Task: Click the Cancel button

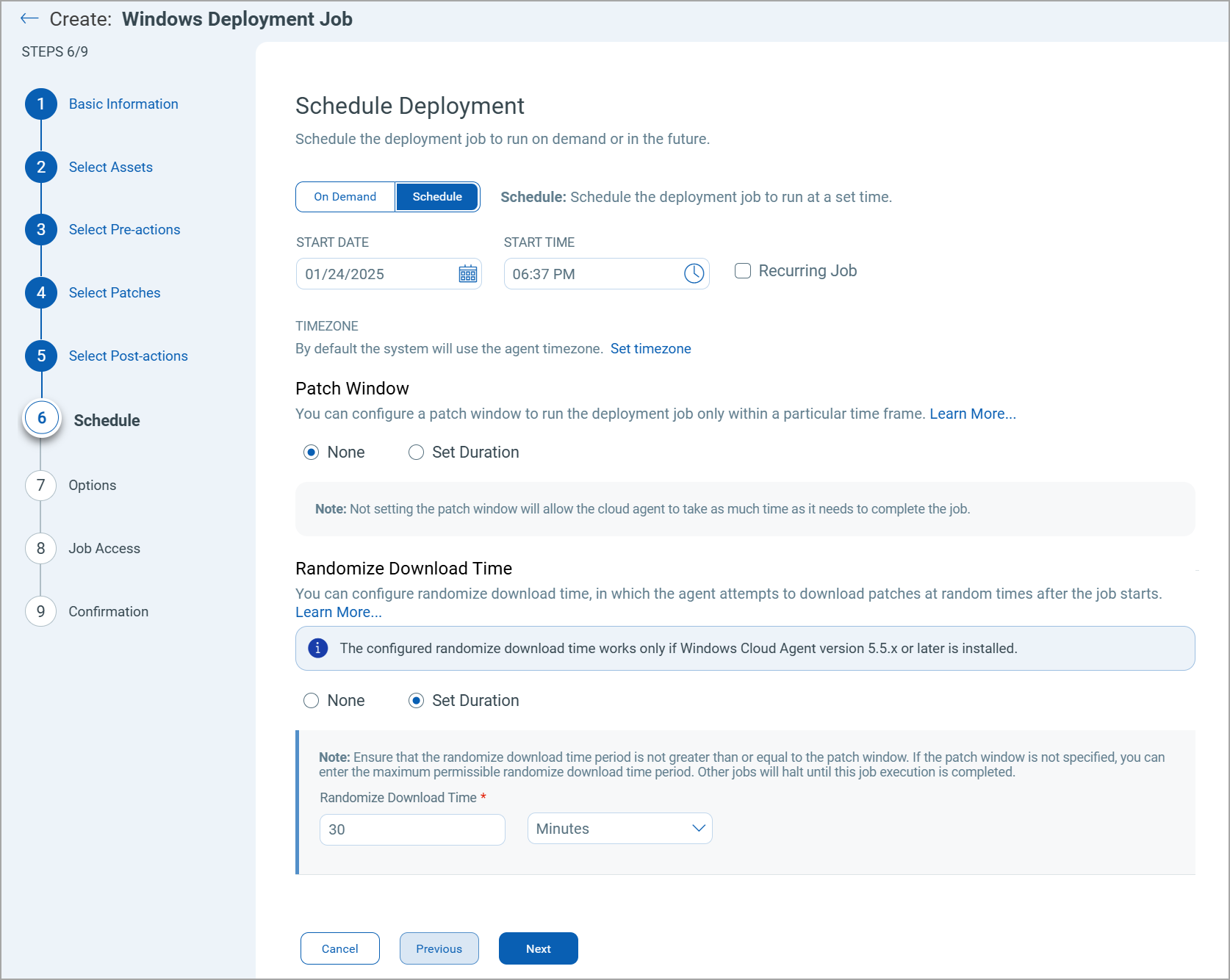Action: coord(339,948)
